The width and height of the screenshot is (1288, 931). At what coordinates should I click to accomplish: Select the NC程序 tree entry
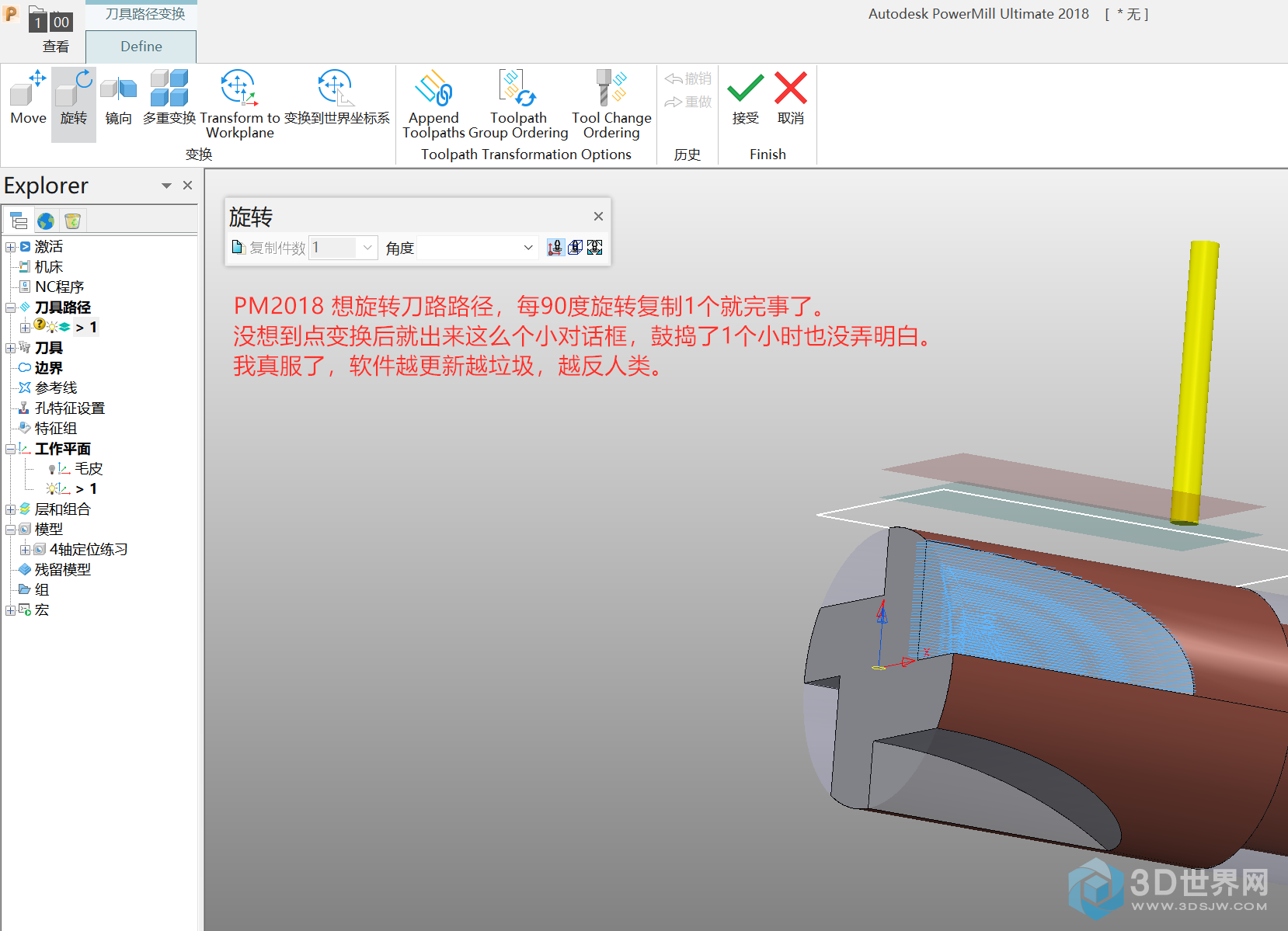point(59,287)
